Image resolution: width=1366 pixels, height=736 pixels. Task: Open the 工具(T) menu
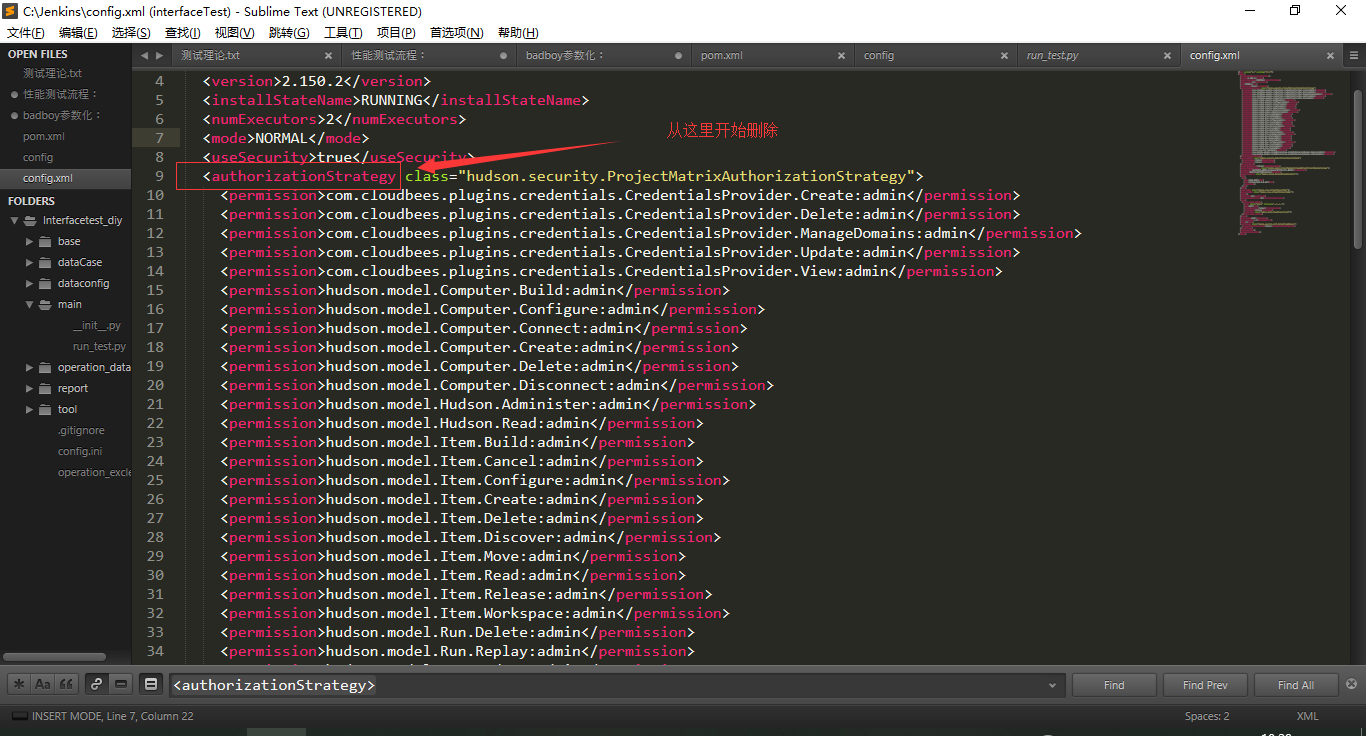[x=343, y=33]
